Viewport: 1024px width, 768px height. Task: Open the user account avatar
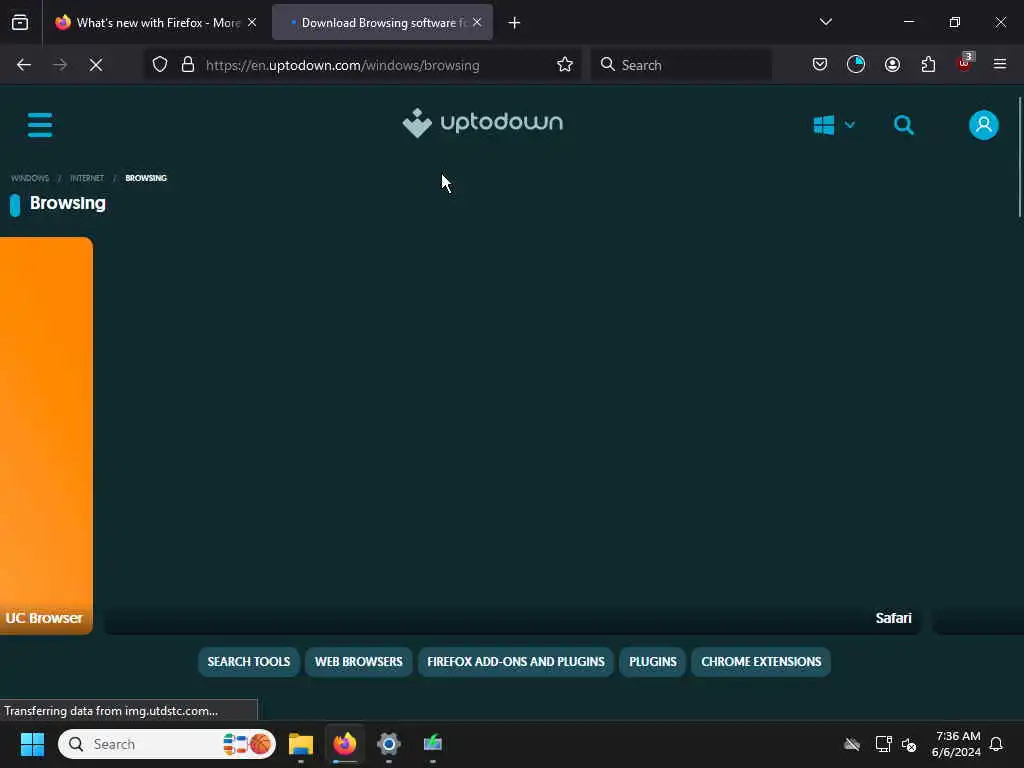click(984, 125)
